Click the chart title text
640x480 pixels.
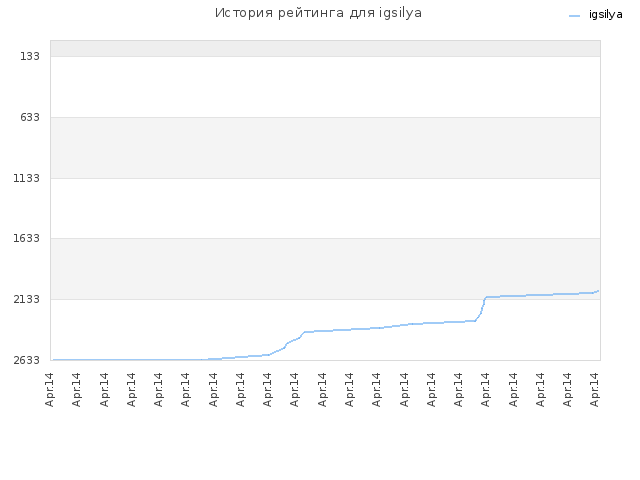318,13
